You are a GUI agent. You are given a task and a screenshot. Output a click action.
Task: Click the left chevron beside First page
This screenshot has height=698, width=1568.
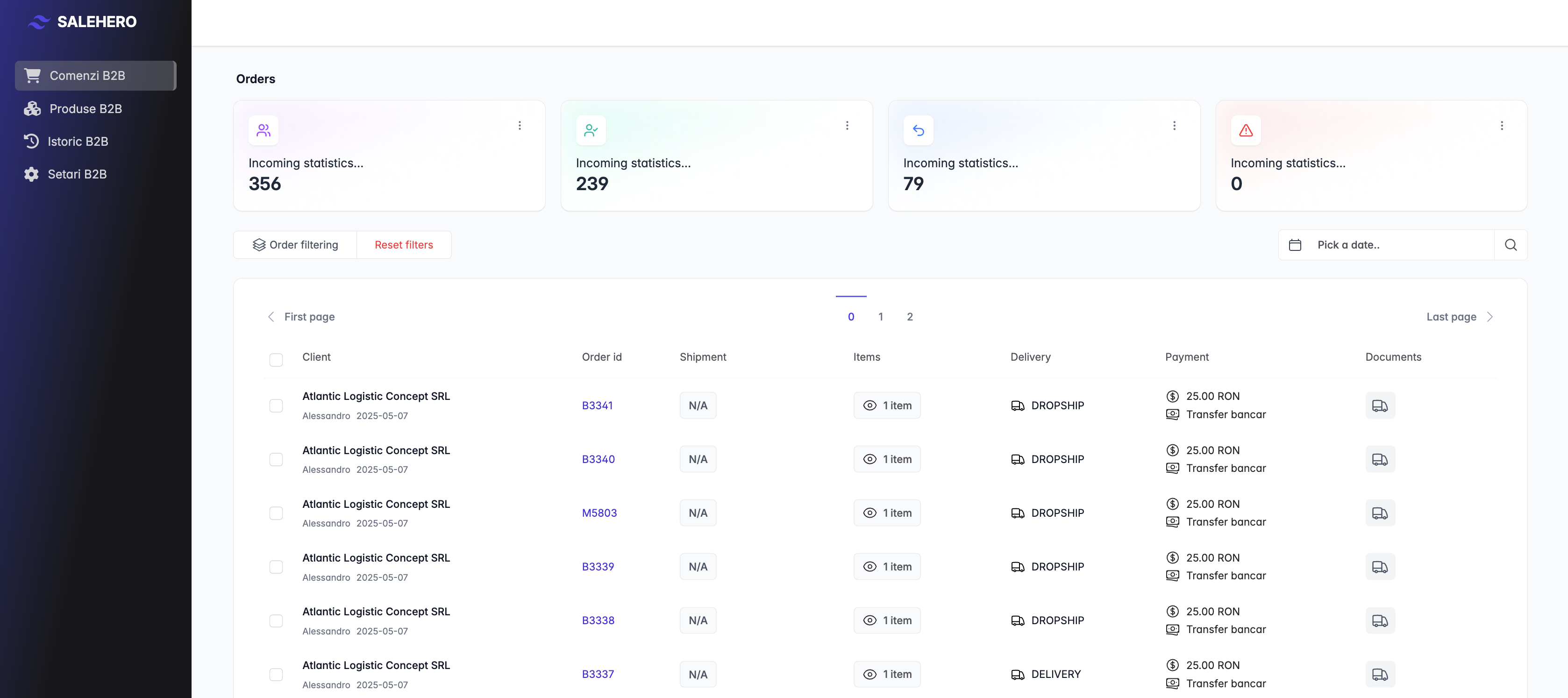[x=271, y=316]
